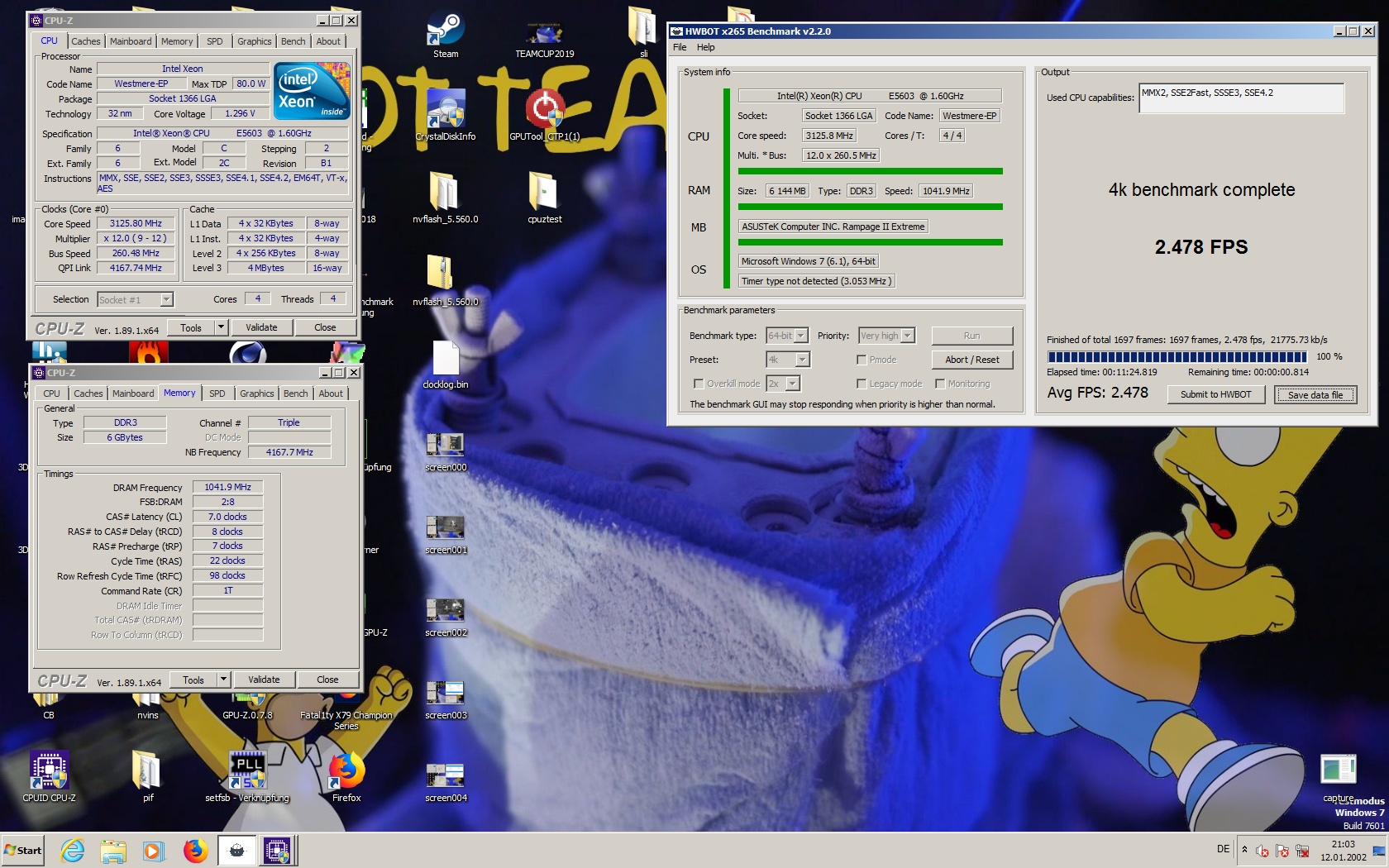Screen dimensions: 1389x868
Task: Click Close in bottom CPU-Z window
Action: point(327,680)
